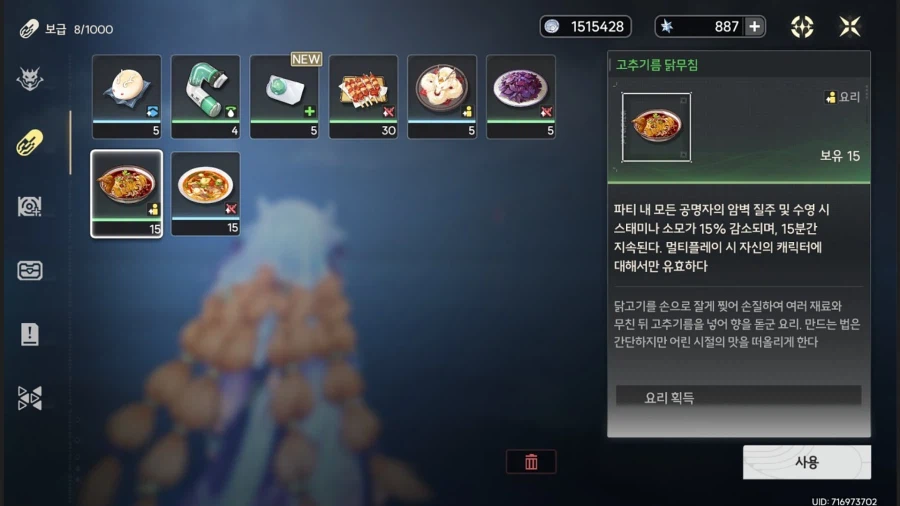This screenshot has height=506, width=900.
Task: Open the 요리 획득 source entry
Action: 738,398
